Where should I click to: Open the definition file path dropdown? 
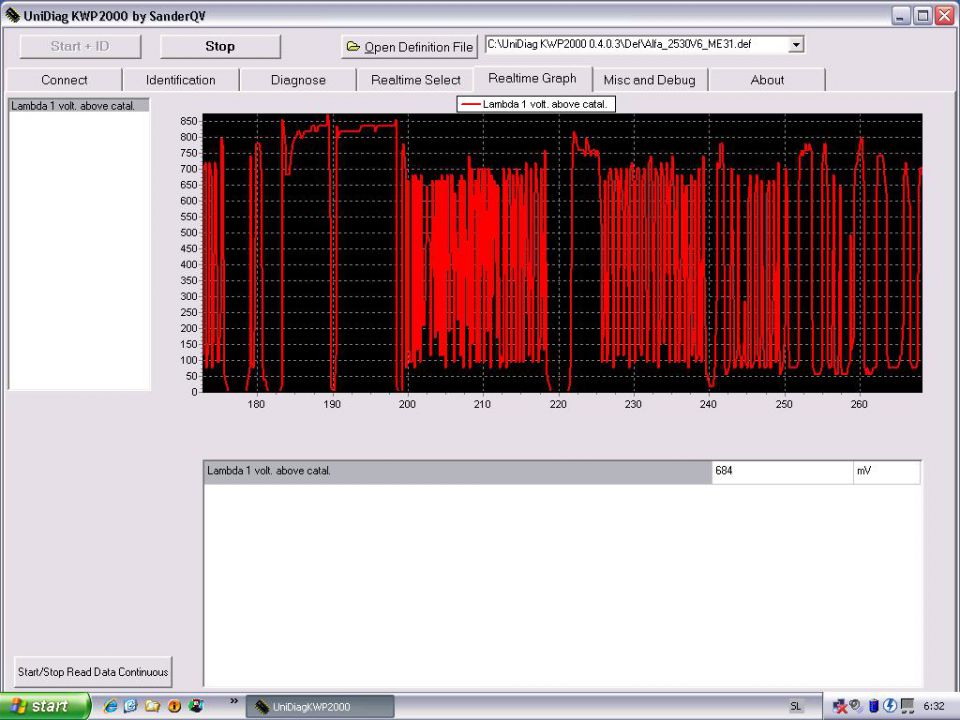coord(796,45)
